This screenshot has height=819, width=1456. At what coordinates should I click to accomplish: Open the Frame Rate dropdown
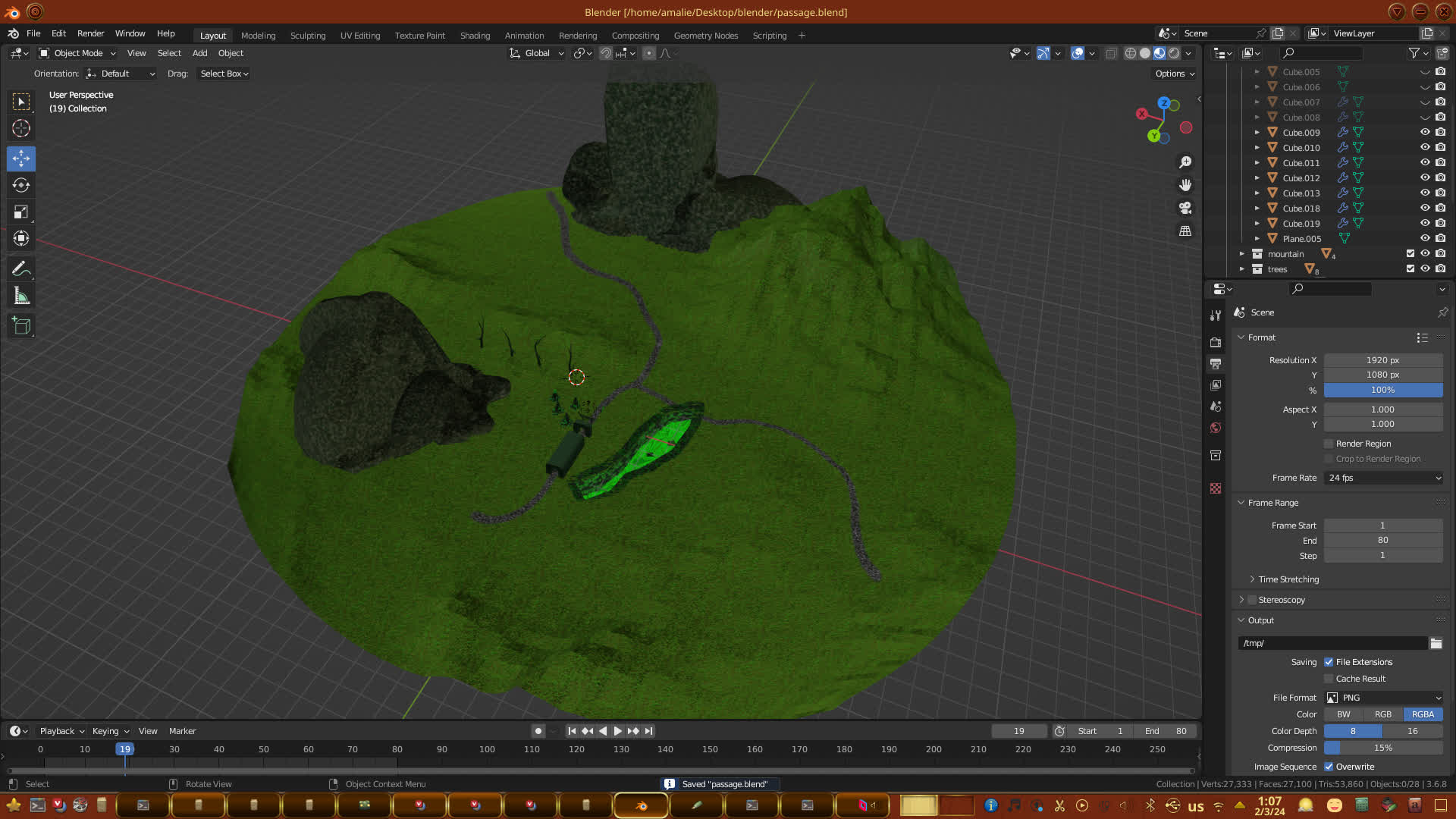1383,478
